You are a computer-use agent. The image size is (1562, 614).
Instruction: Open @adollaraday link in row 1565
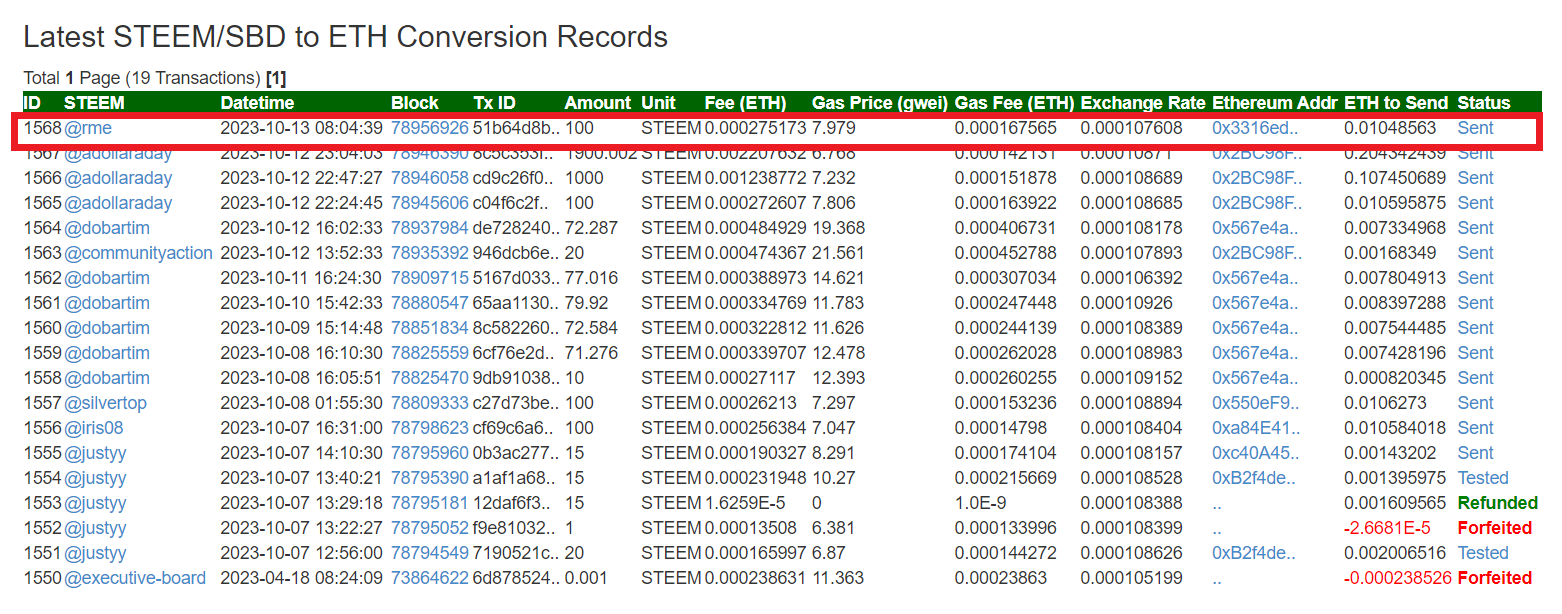(118, 203)
